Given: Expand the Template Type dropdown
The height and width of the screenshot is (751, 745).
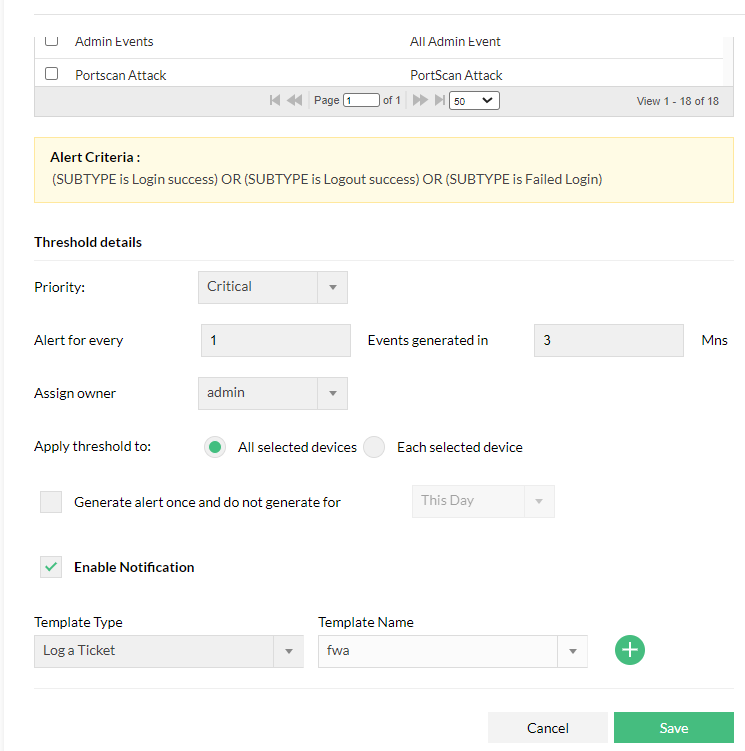Looking at the screenshot, I should [x=168, y=651].
